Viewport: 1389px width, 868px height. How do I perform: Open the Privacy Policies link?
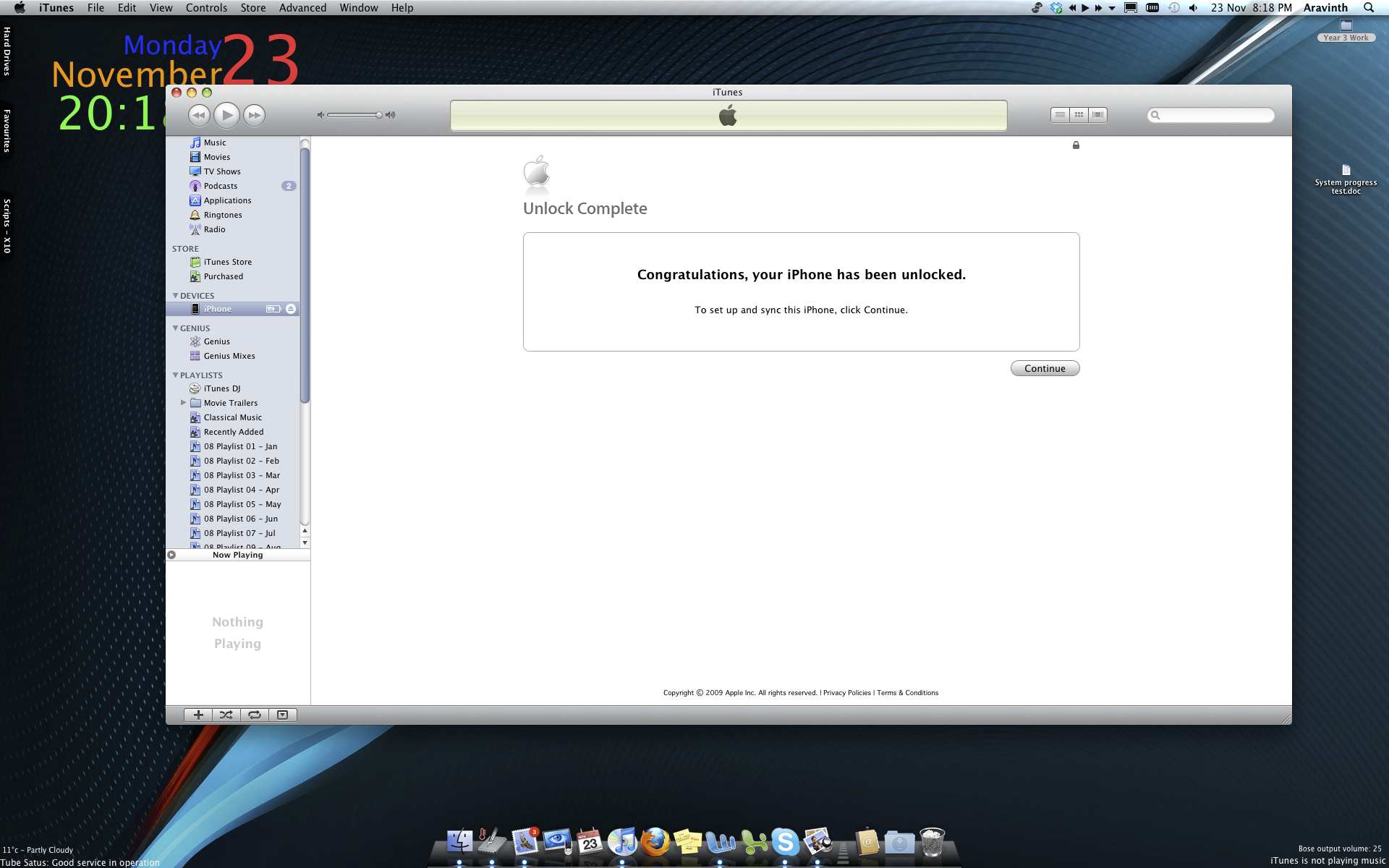pos(846,693)
